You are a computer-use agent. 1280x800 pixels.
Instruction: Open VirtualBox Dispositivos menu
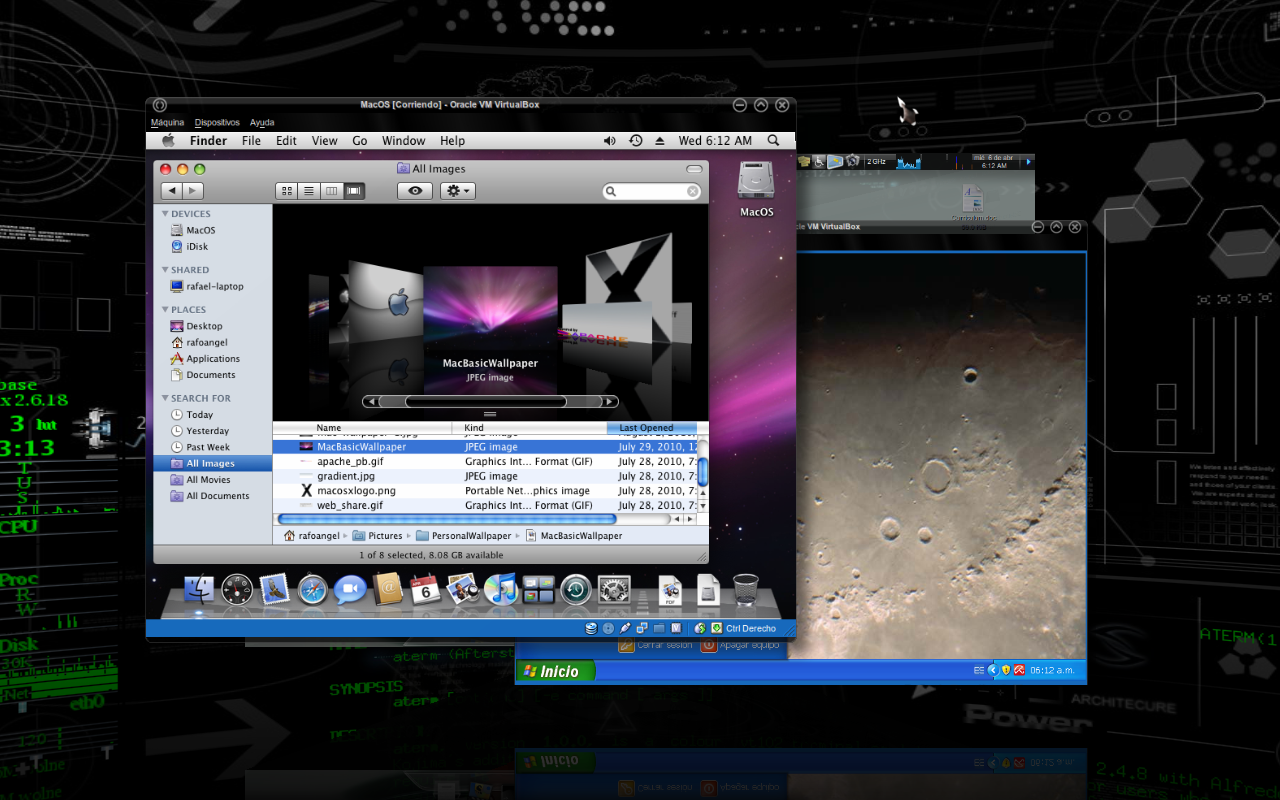coord(217,123)
